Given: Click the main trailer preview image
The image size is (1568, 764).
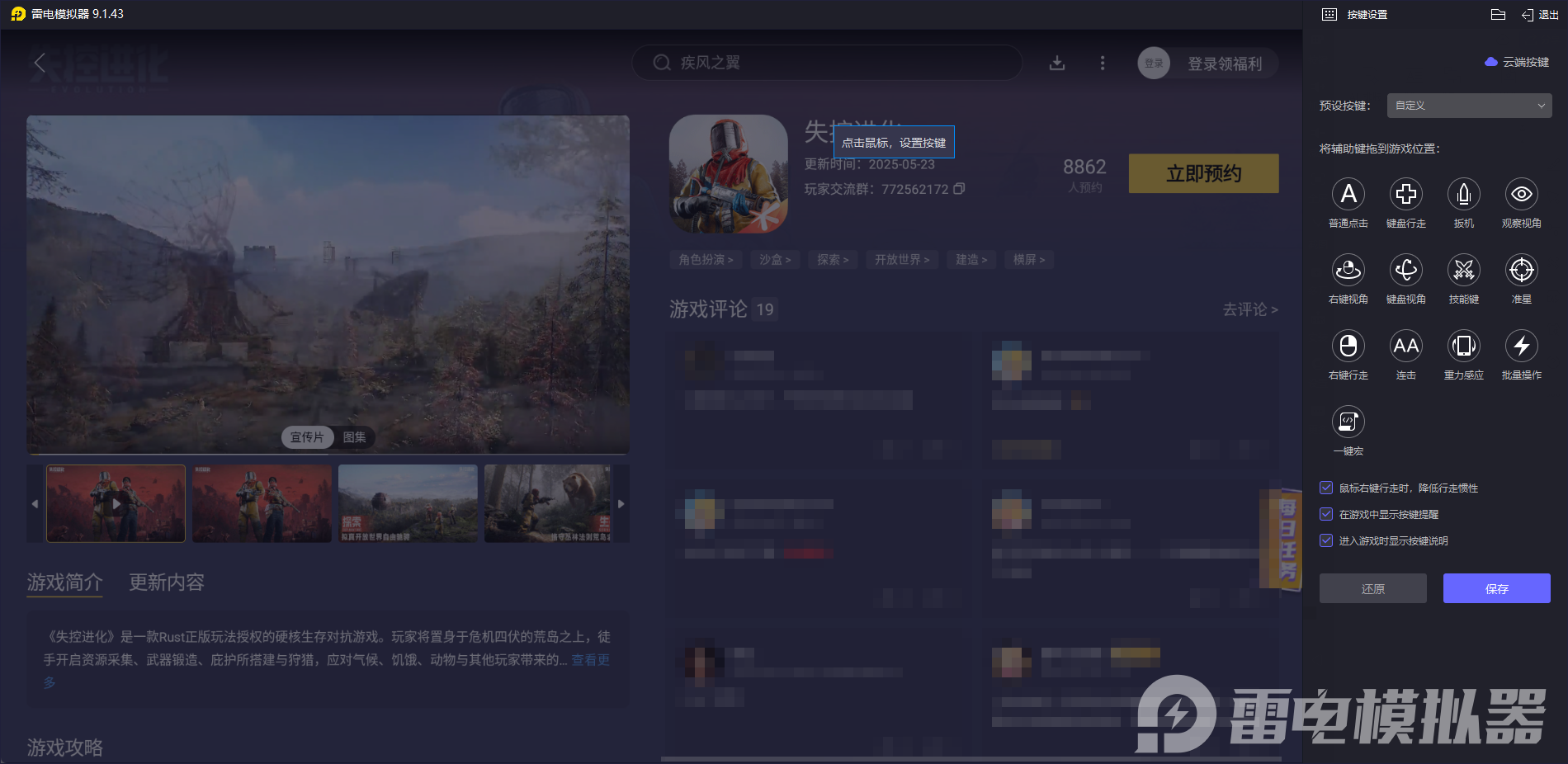Looking at the screenshot, I should point(328,285).
